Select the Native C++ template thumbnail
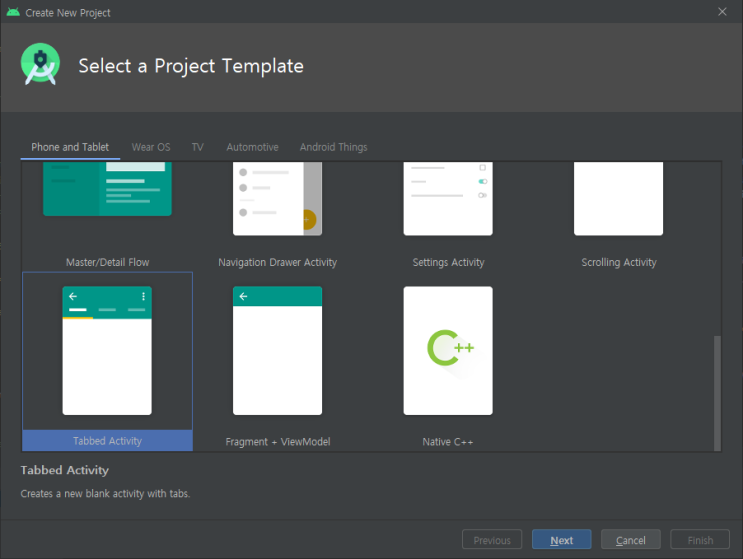Screen dimensions: 743x559 pos(448,351)
